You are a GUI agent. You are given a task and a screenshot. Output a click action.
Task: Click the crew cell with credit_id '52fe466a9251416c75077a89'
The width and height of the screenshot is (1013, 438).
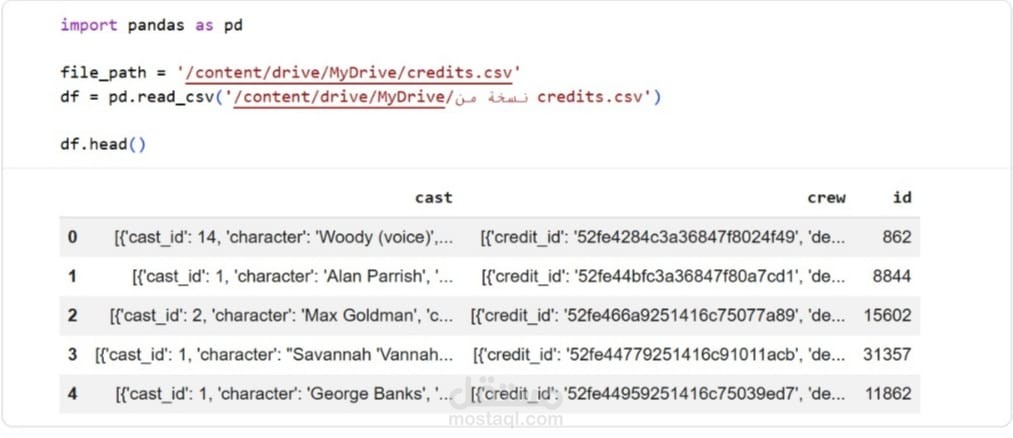pyautogui.click(x=657, y=315)
